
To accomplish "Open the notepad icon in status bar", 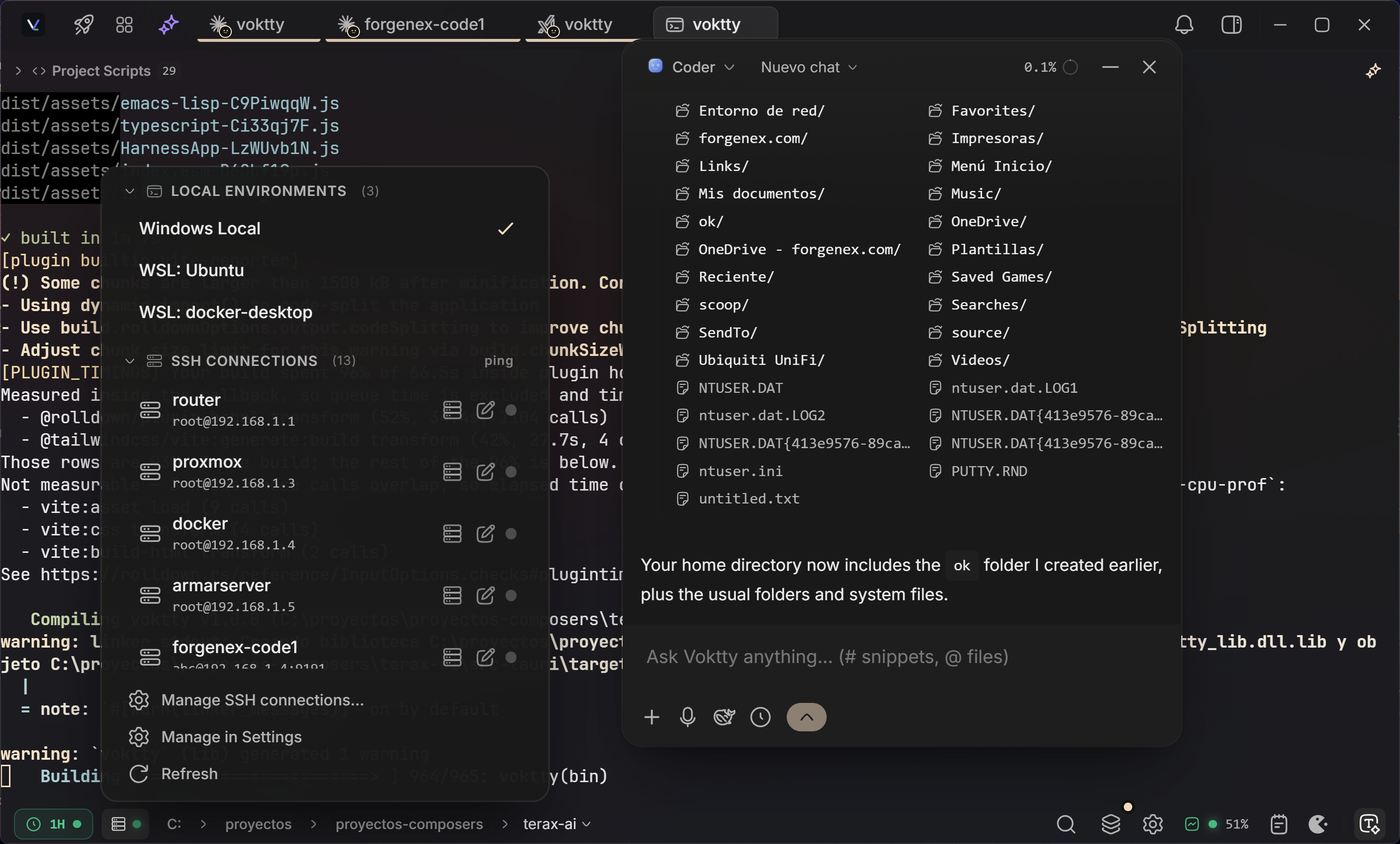I will coord(1278,824).
